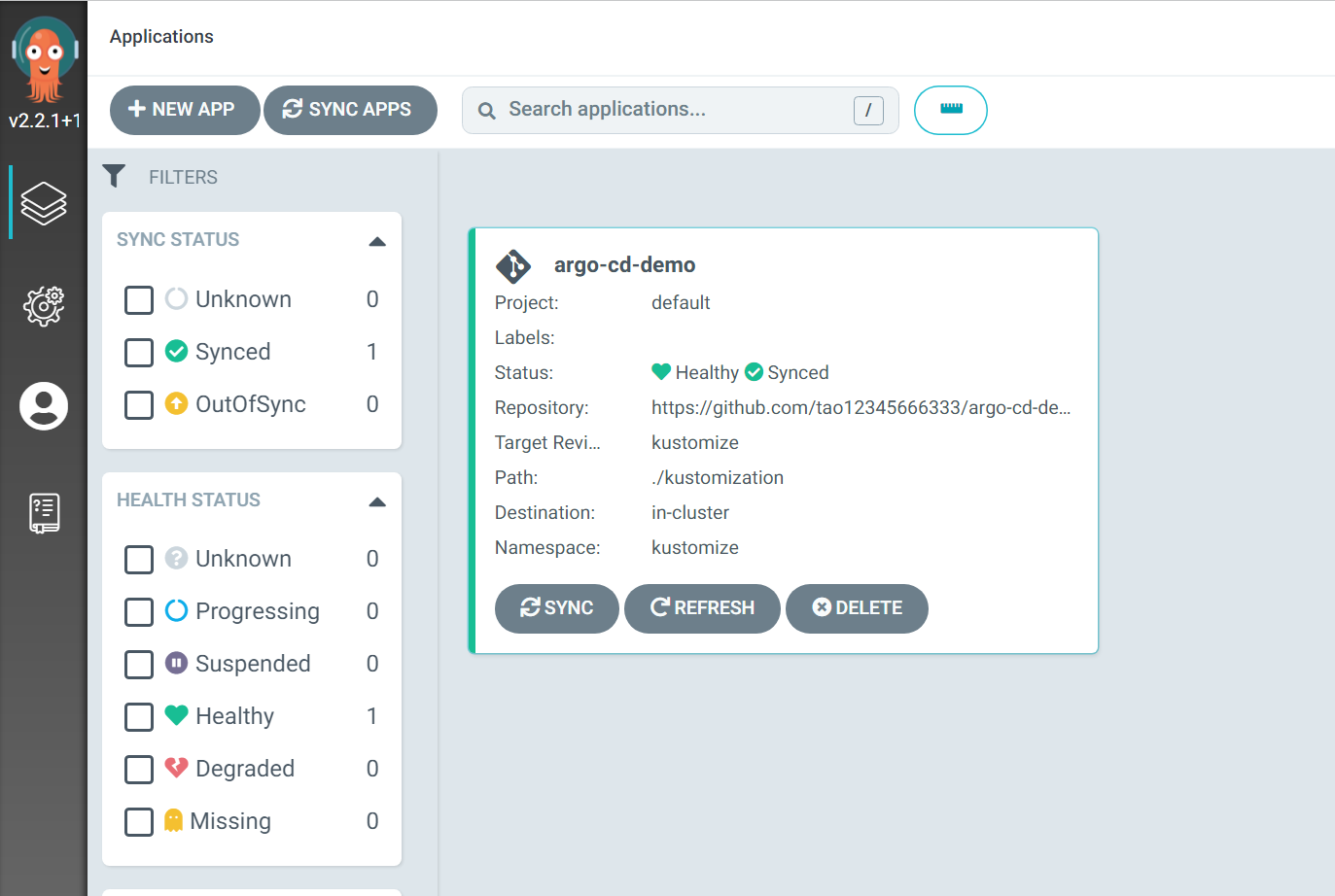
Task: Click the Applications page title
Action: pos(161,37)
